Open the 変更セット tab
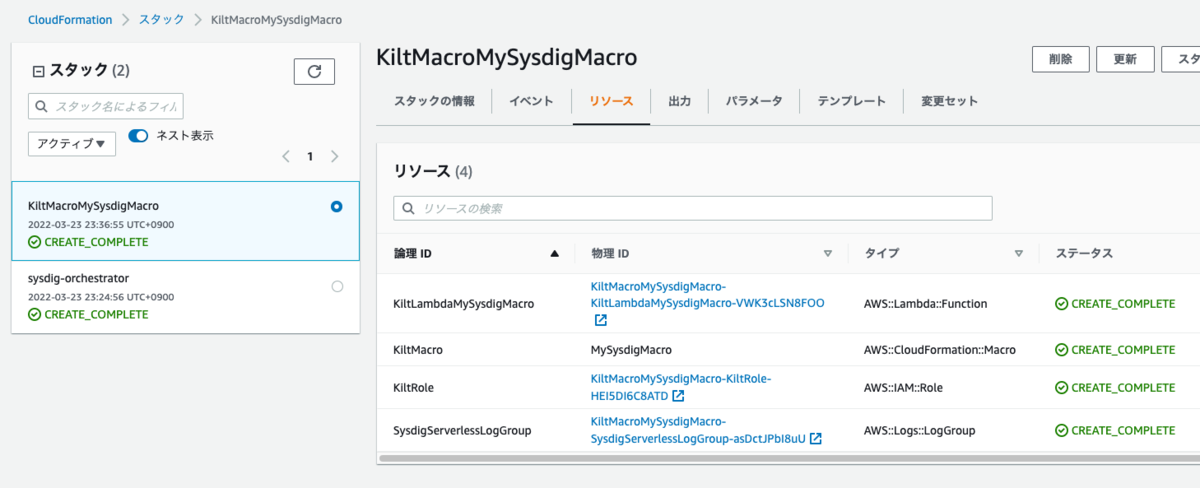This screenshot has height=488, width=1200. (949, 101)
